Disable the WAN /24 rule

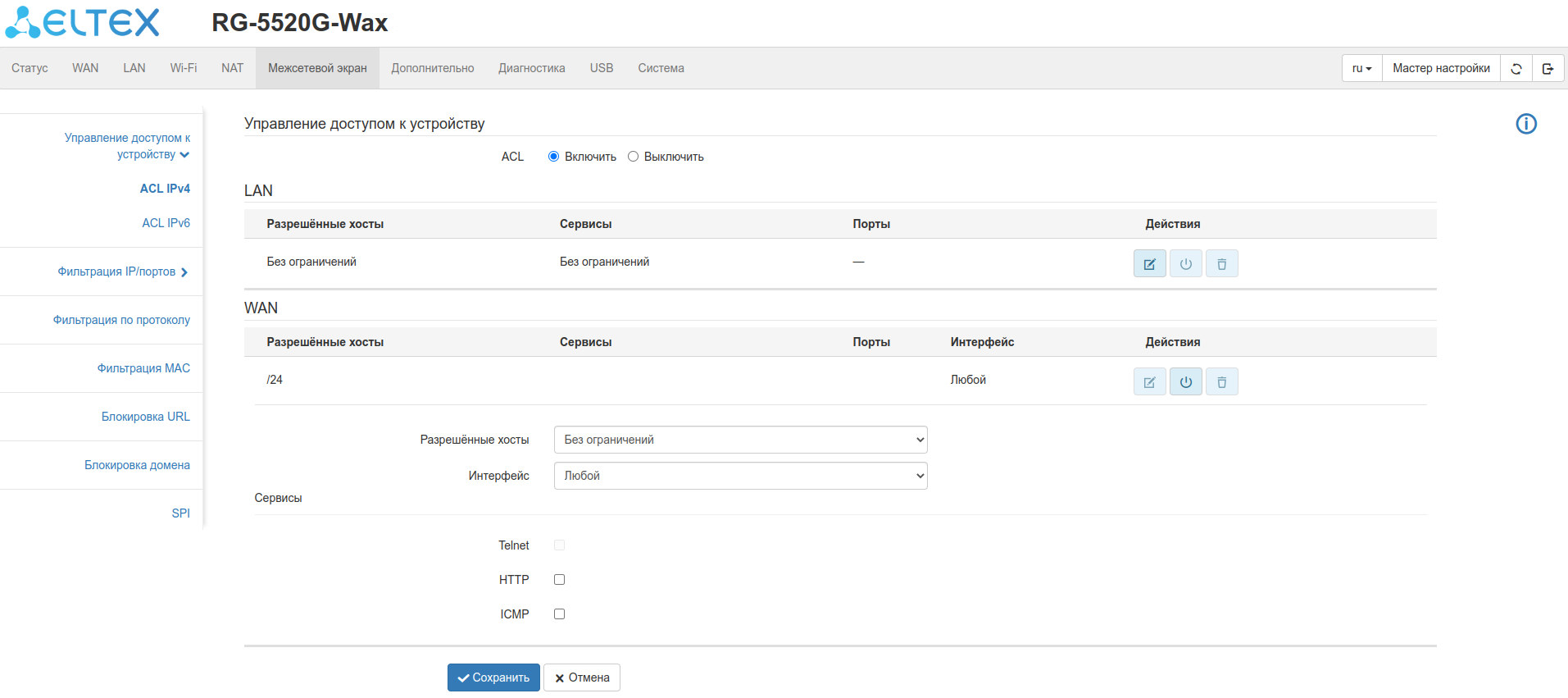[1185, 382]
